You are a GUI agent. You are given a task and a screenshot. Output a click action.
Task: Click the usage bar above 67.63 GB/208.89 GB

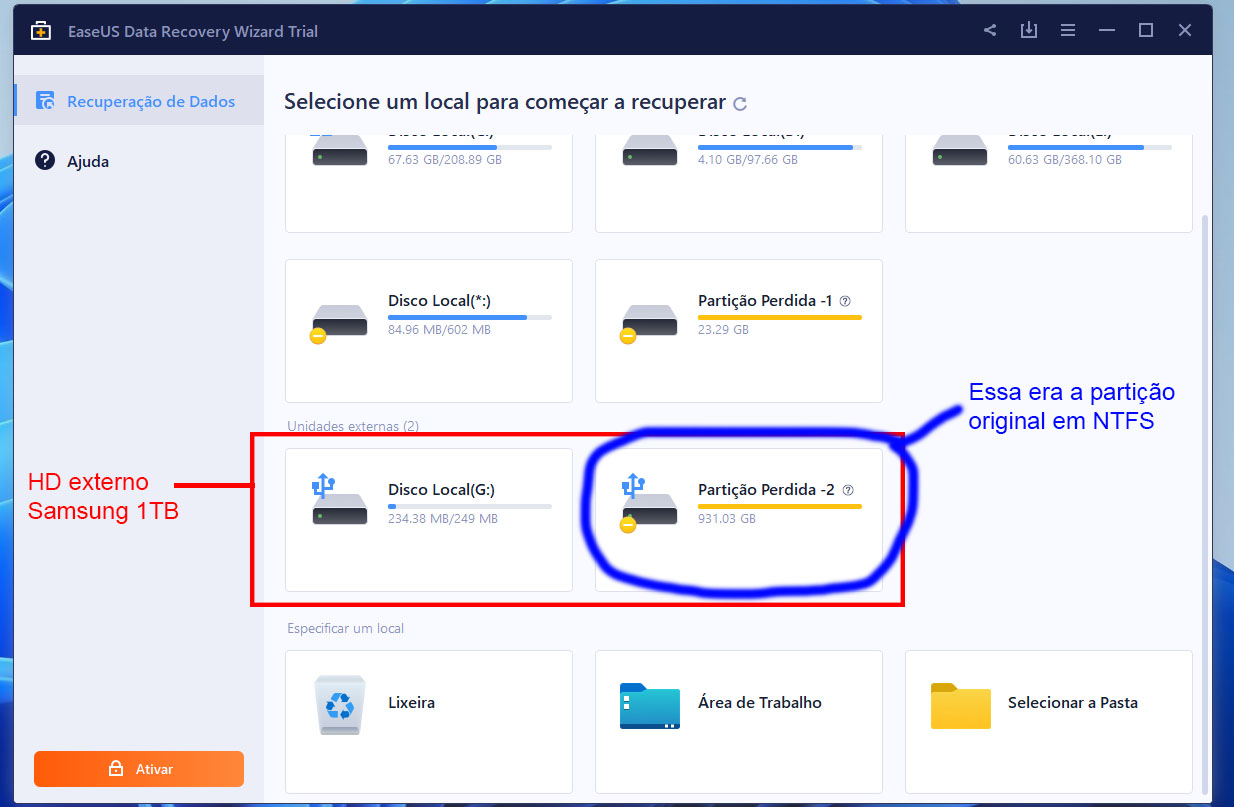click(x=470, y=147)
